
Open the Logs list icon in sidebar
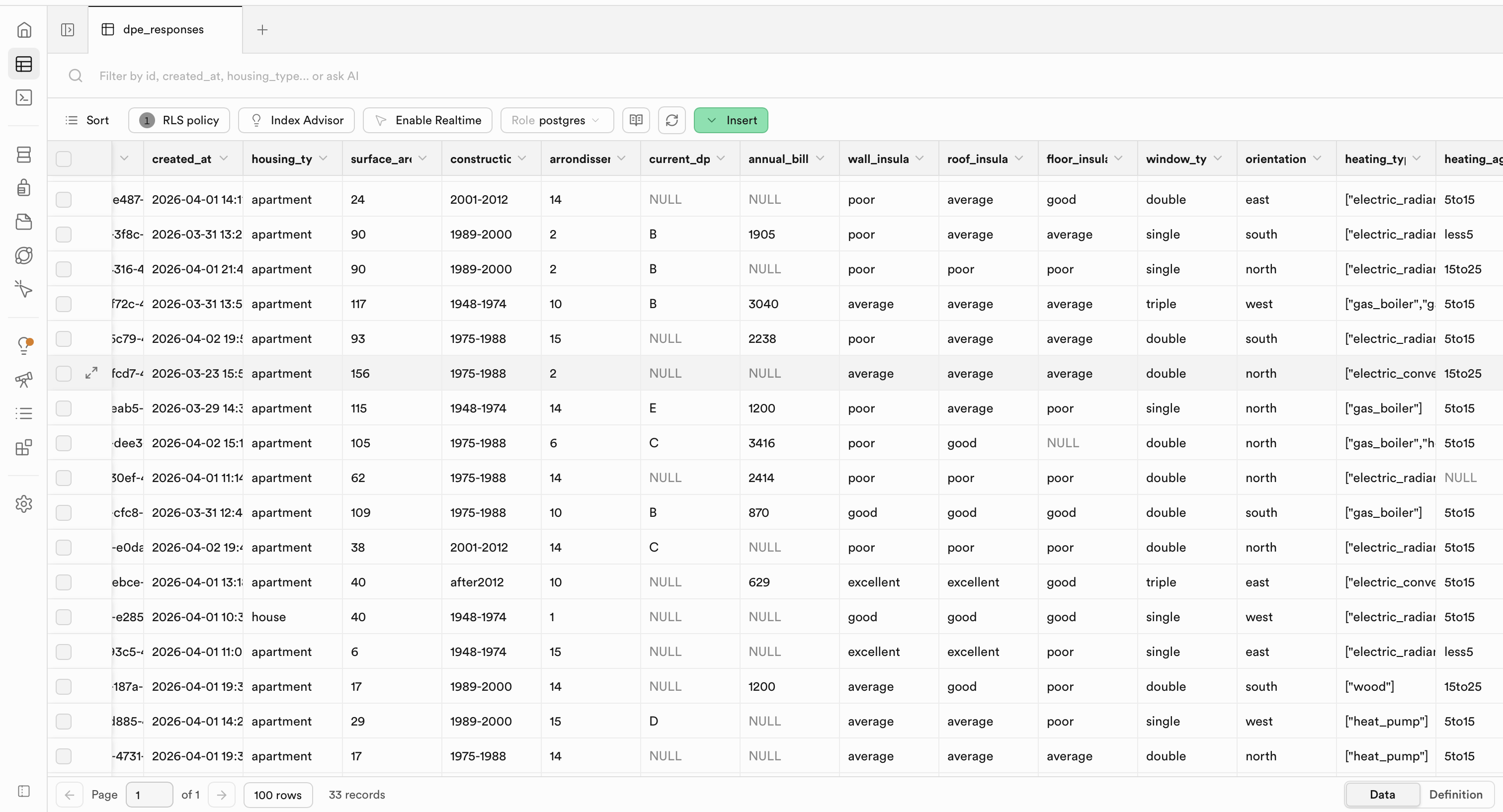click(x=24, y=413)
